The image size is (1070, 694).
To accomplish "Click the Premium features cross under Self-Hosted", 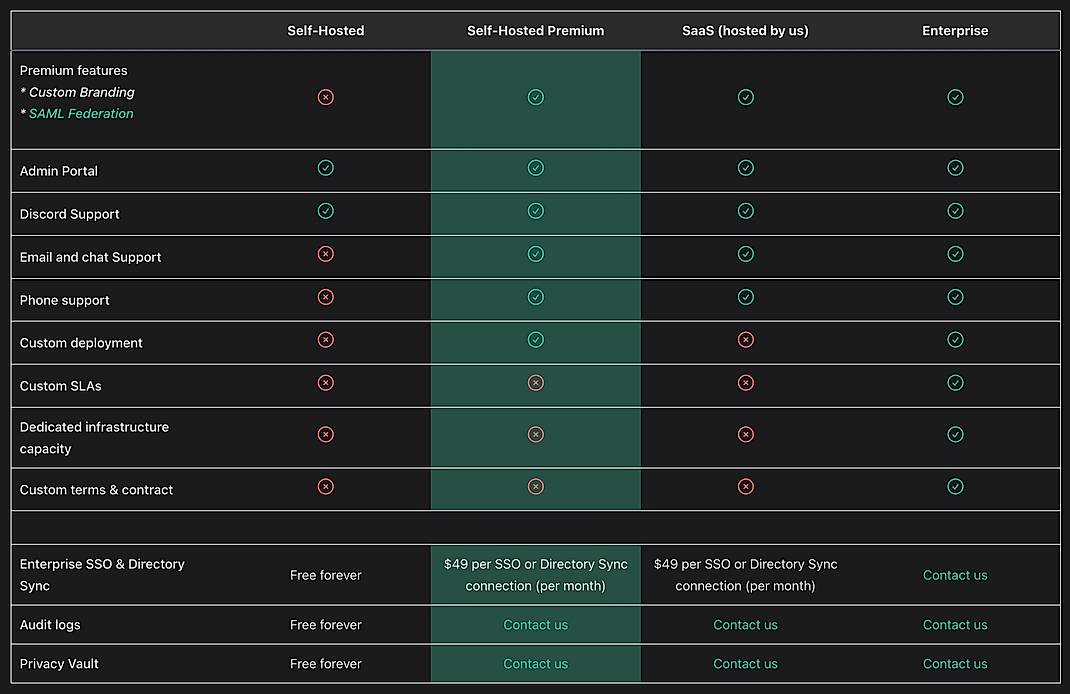I will [x=325, y=97].
